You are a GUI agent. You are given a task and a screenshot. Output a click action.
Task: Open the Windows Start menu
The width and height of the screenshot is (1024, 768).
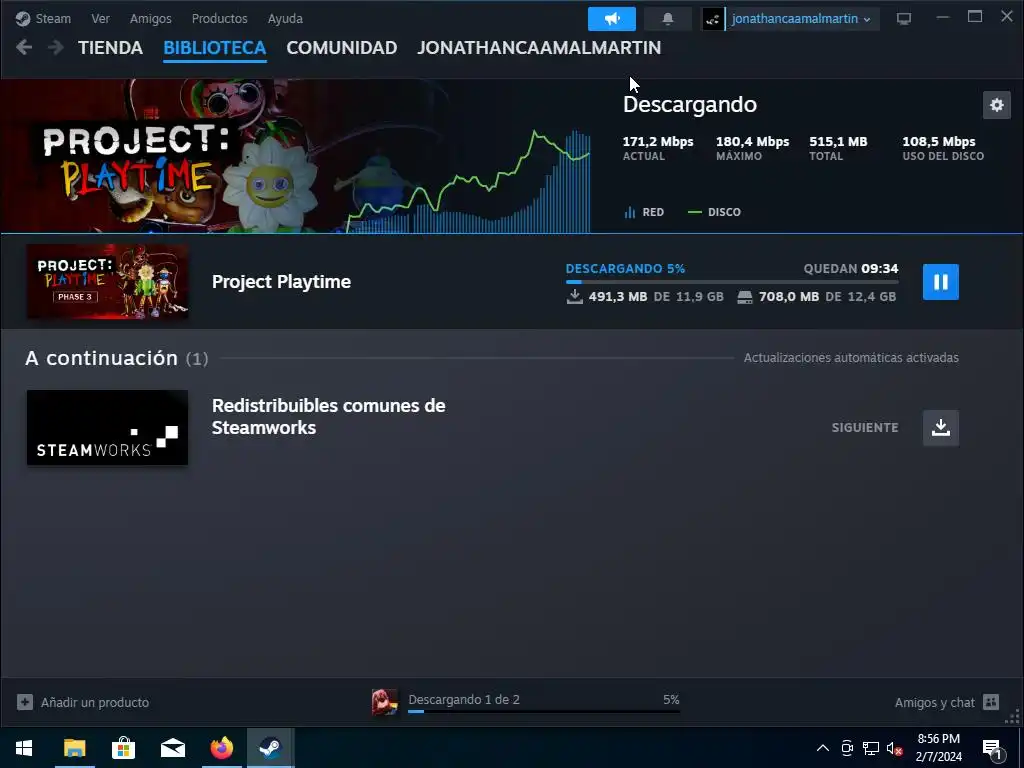coord(24,748)
